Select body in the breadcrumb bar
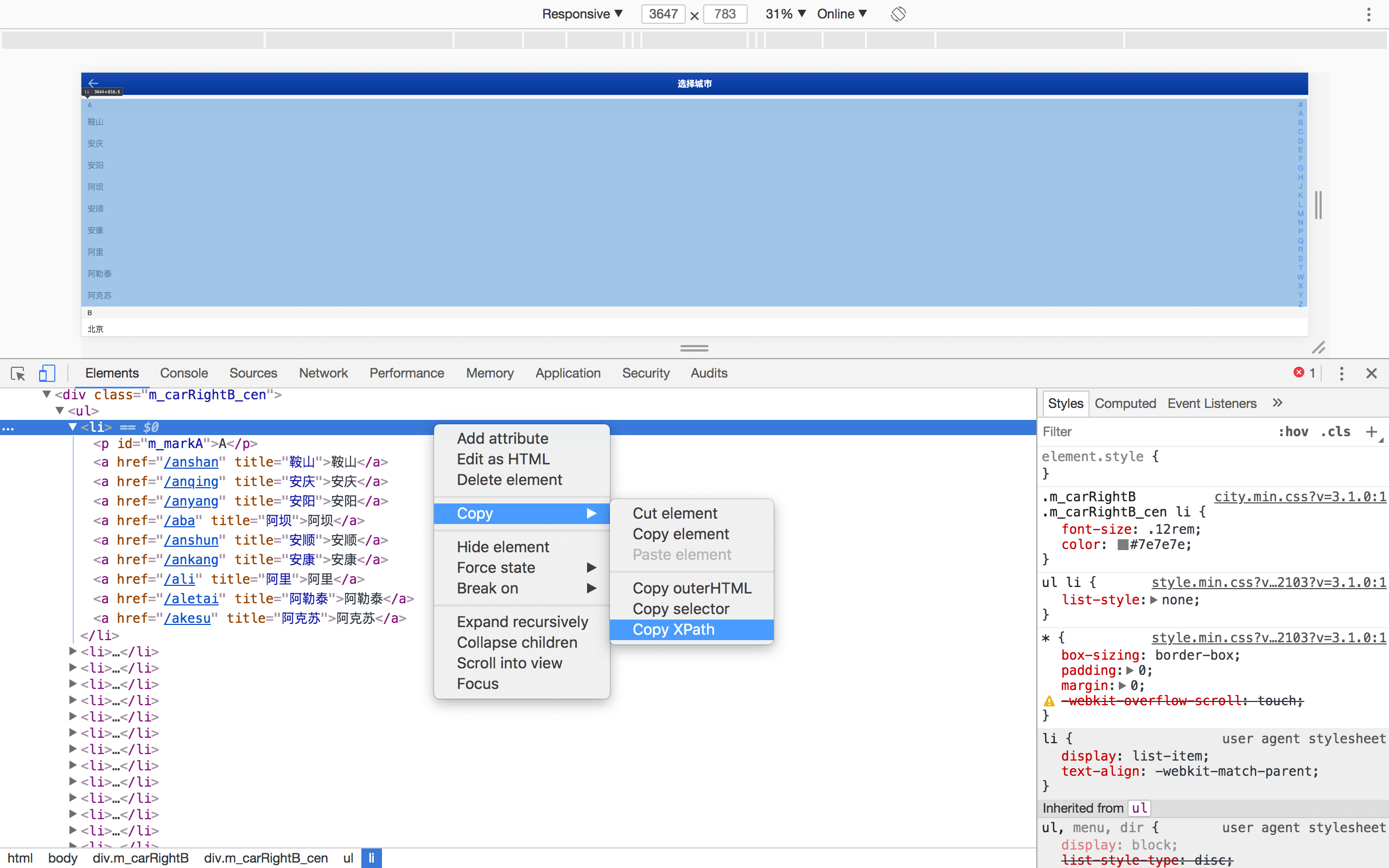The image size is (1389, 868). 62,858
